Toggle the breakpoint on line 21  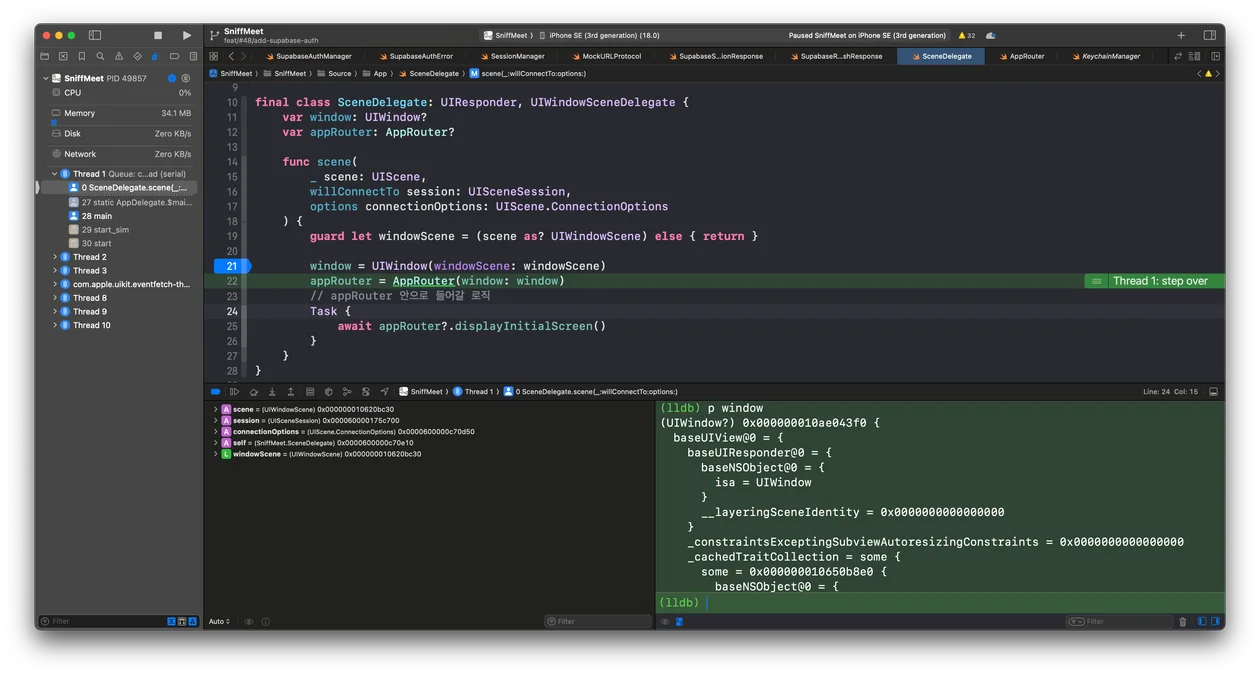(x=232, y=266)
